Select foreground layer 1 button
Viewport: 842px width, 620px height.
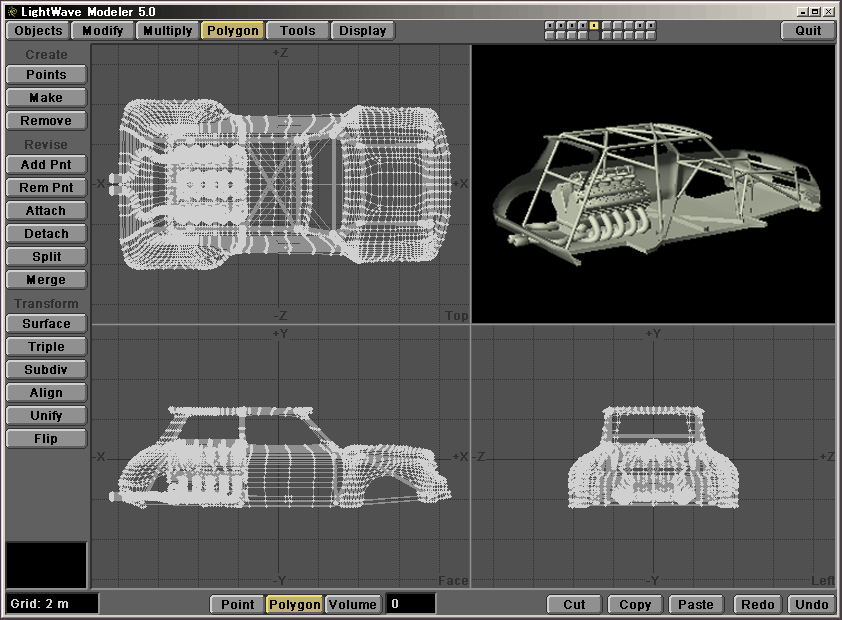pos(550,25)
